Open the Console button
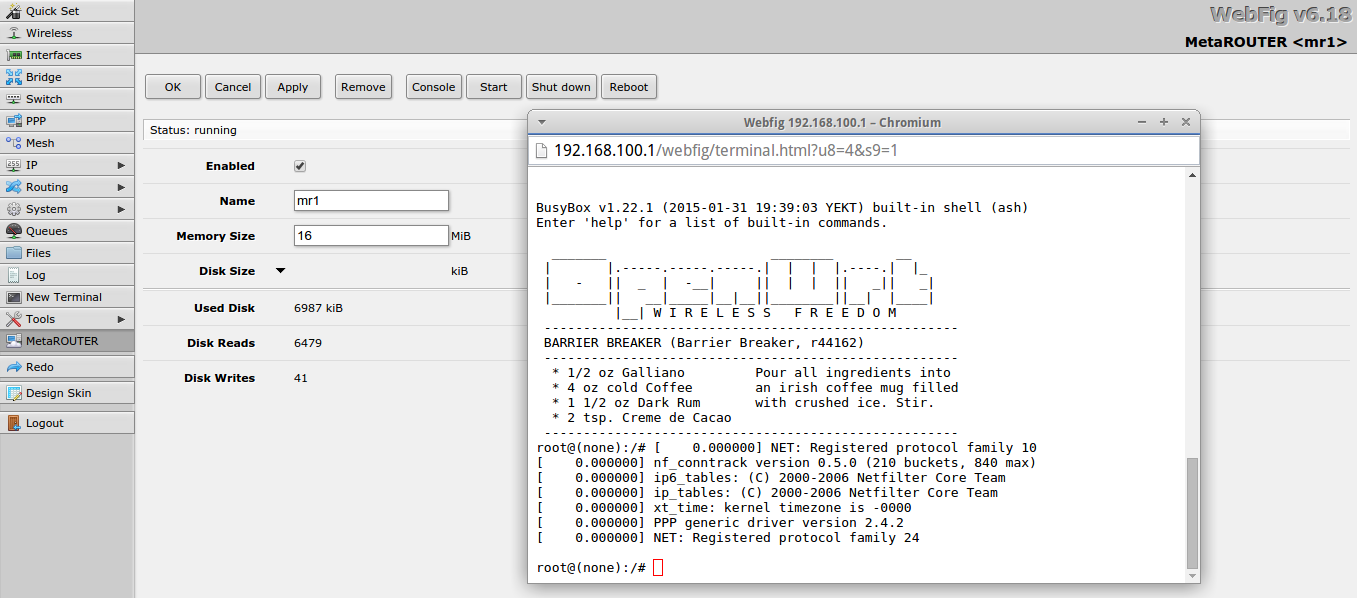 click(434, 87)
